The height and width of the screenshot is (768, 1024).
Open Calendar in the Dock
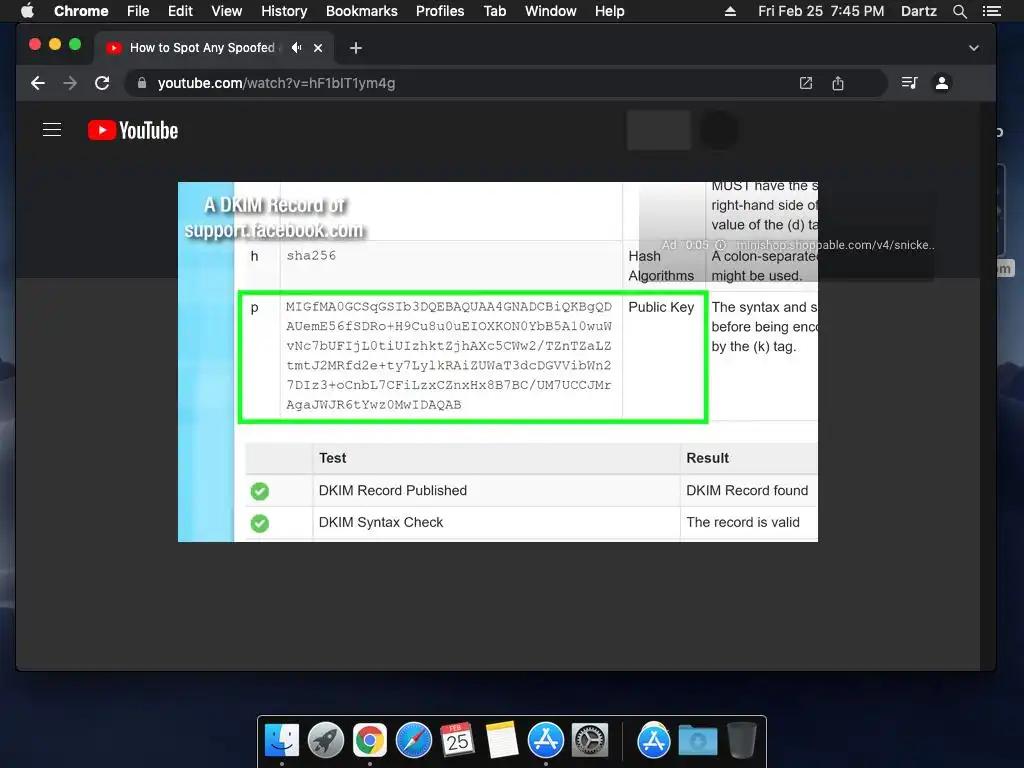pos(458,740)
